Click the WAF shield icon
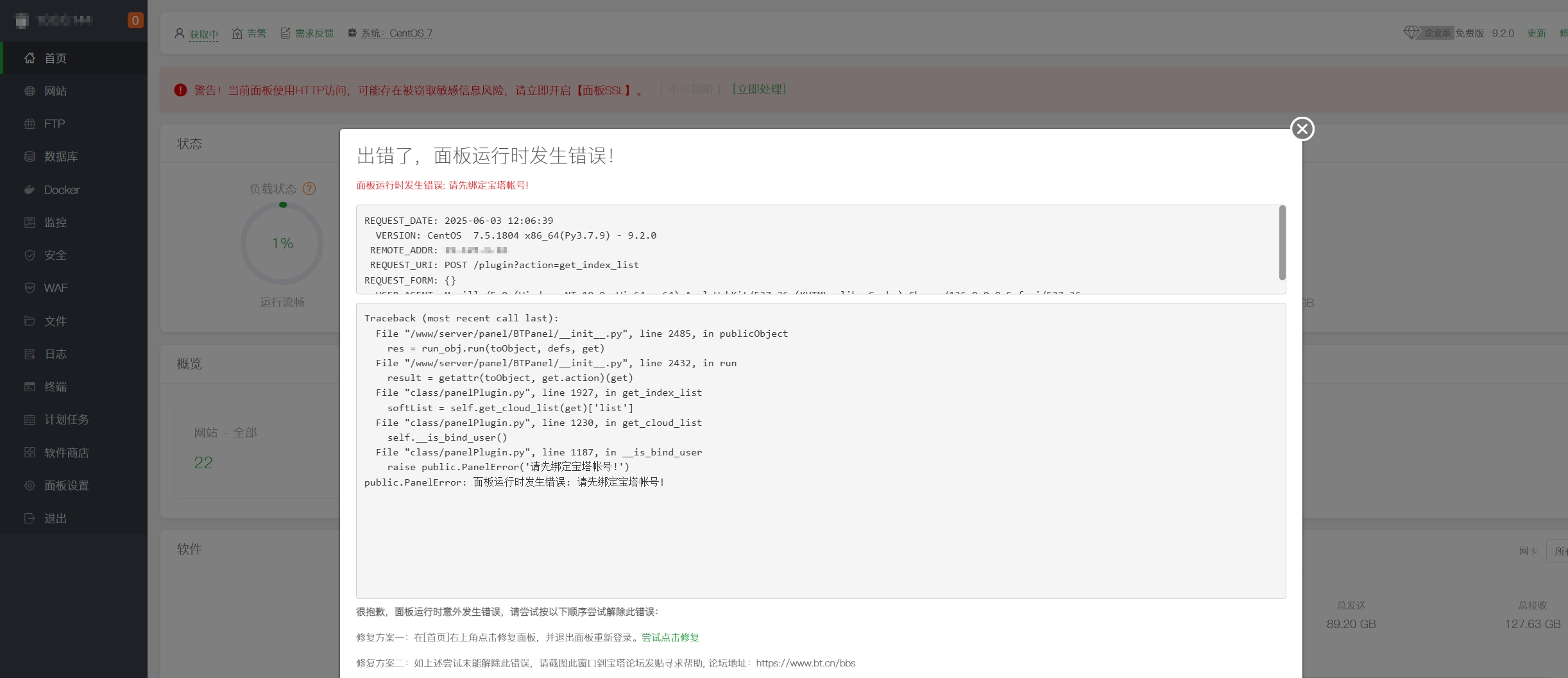The image size is (1568, 678). pos(30,288)
